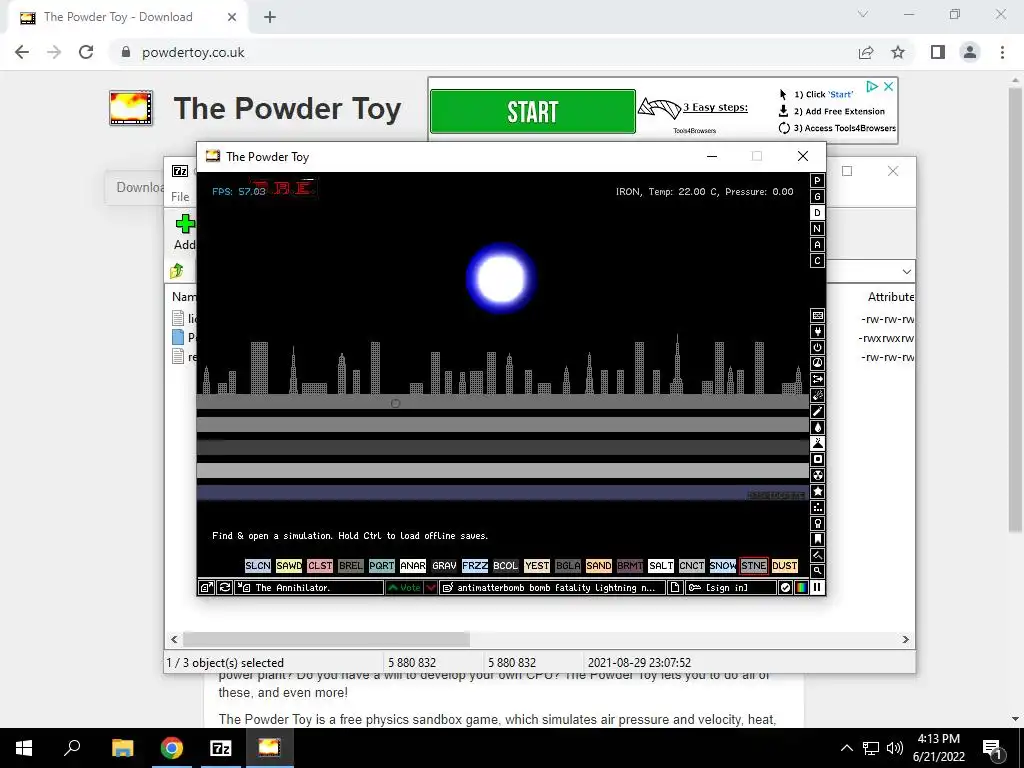Open the 7-Zip File menu

coord(180,197)
